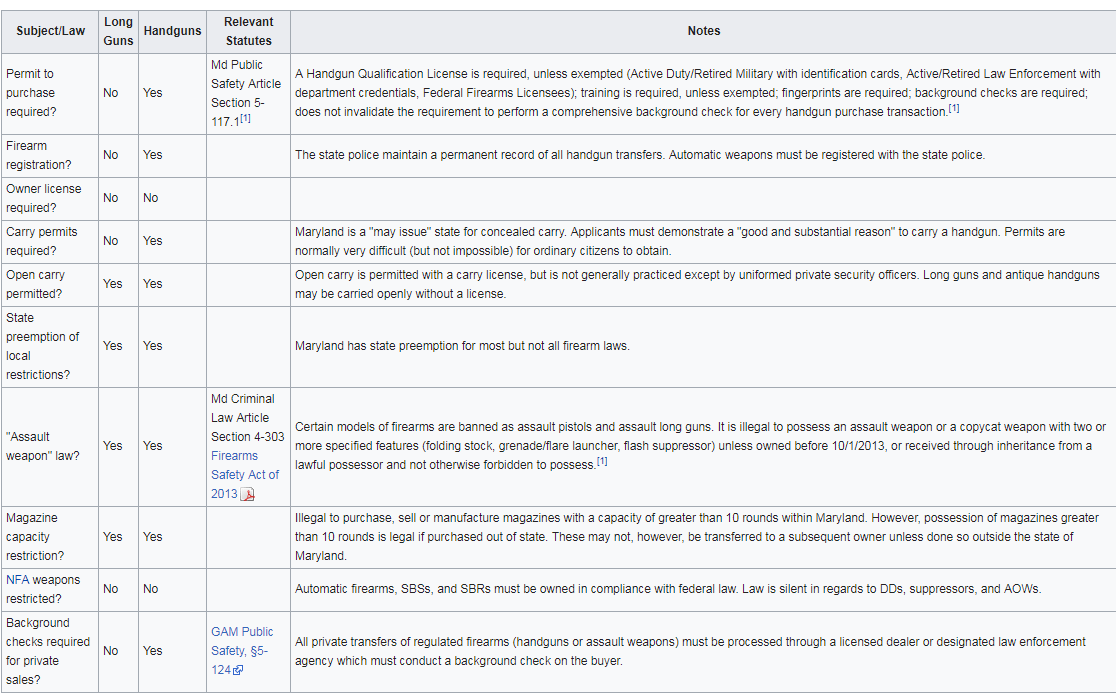Select State preemption of local restrictions? cell
The image size is (1116, 700).
click(x=50, y=346)
